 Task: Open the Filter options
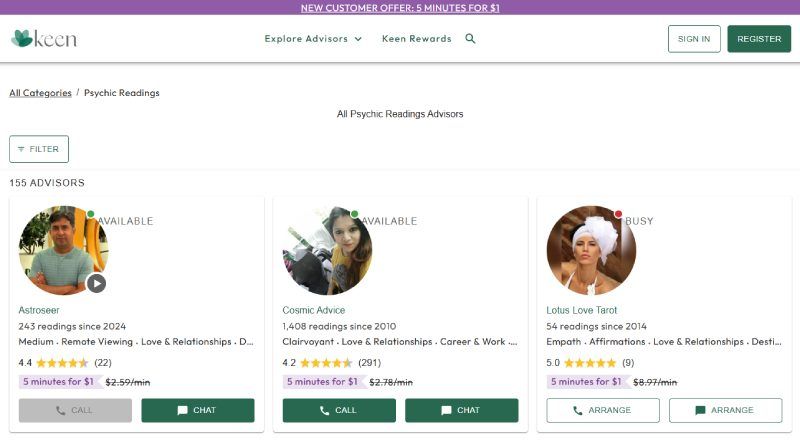click(x=39, y=149)
